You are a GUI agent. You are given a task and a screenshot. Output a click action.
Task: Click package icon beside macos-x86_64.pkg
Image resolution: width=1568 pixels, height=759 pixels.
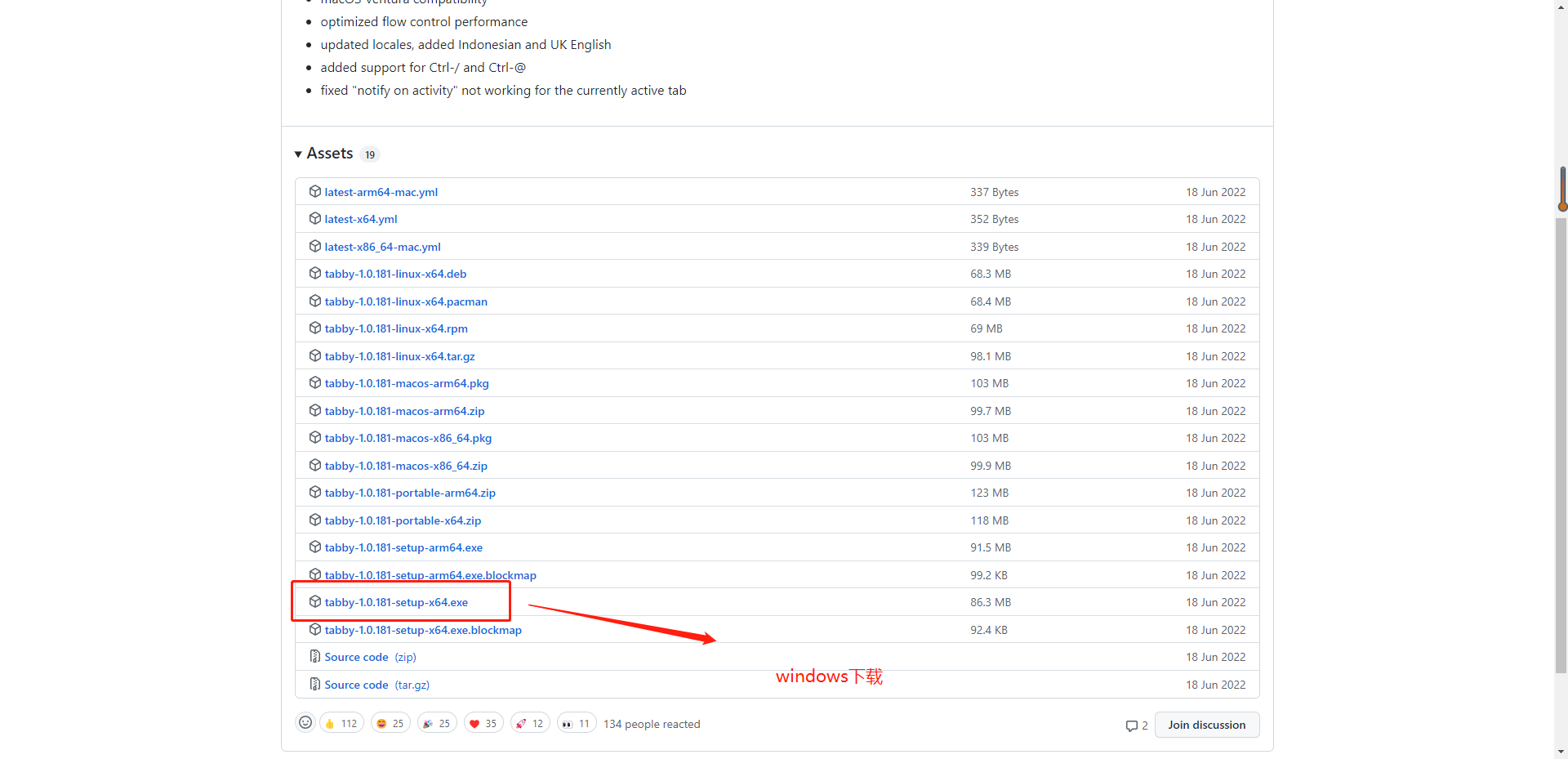315,437
